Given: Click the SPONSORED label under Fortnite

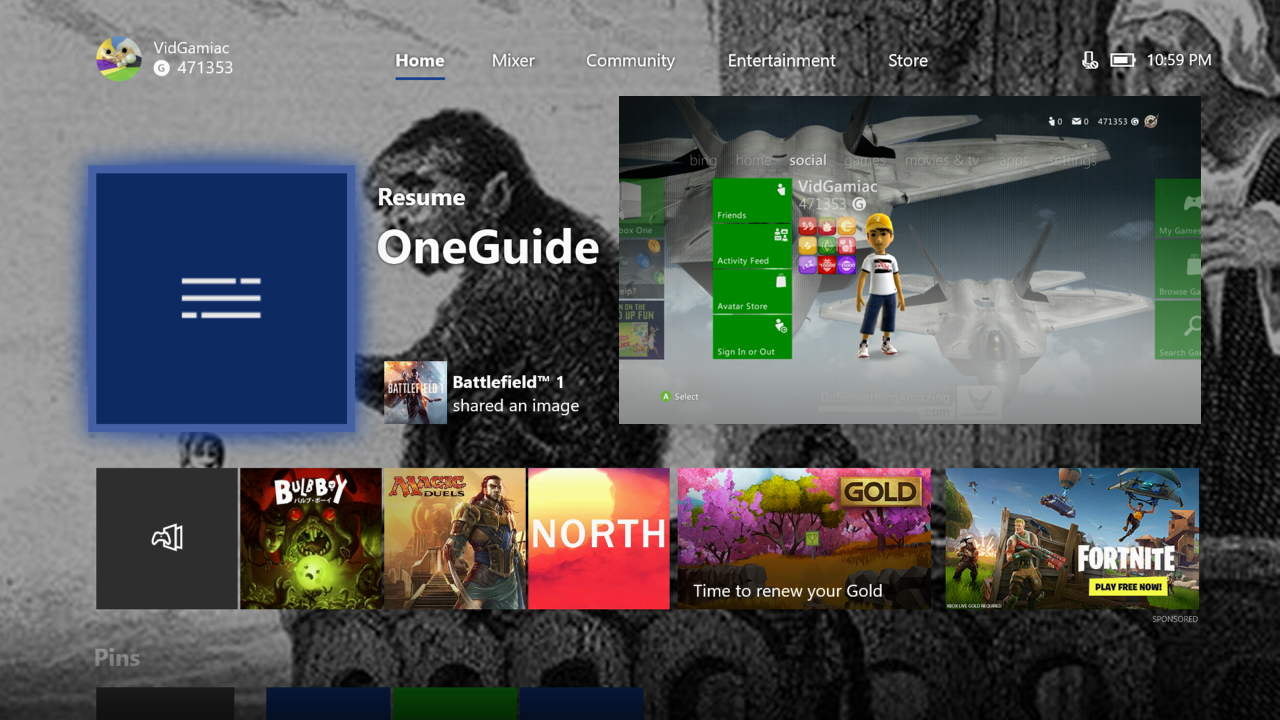Looking at the screenshot, I should click(x=1175, y=619).
